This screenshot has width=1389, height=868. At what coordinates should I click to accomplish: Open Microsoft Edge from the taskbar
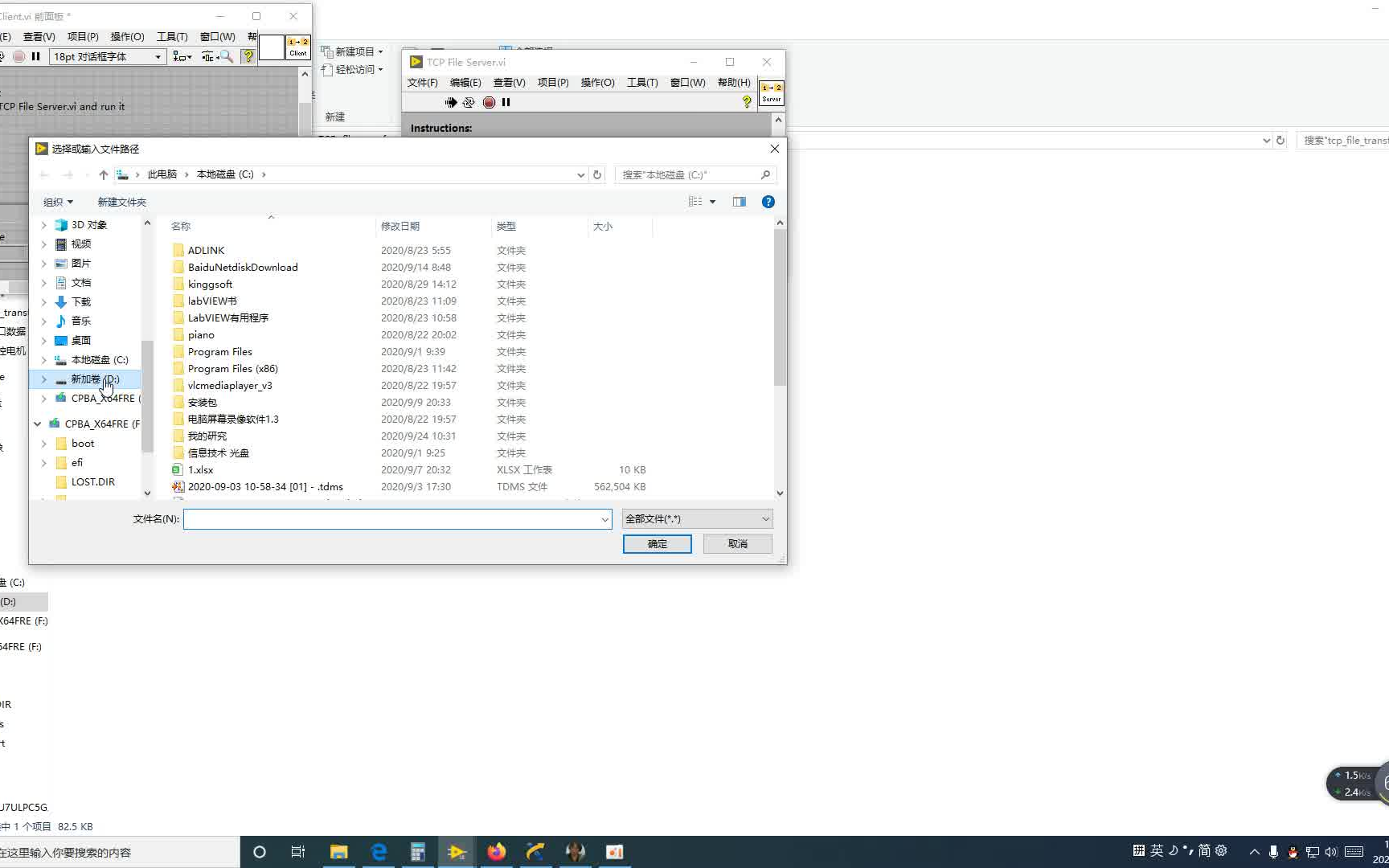[x=379, y=852]
